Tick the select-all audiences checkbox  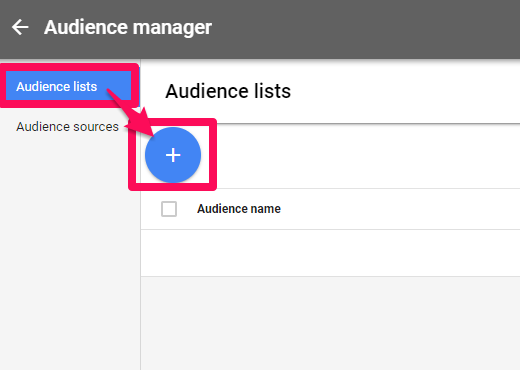point(169,209)
